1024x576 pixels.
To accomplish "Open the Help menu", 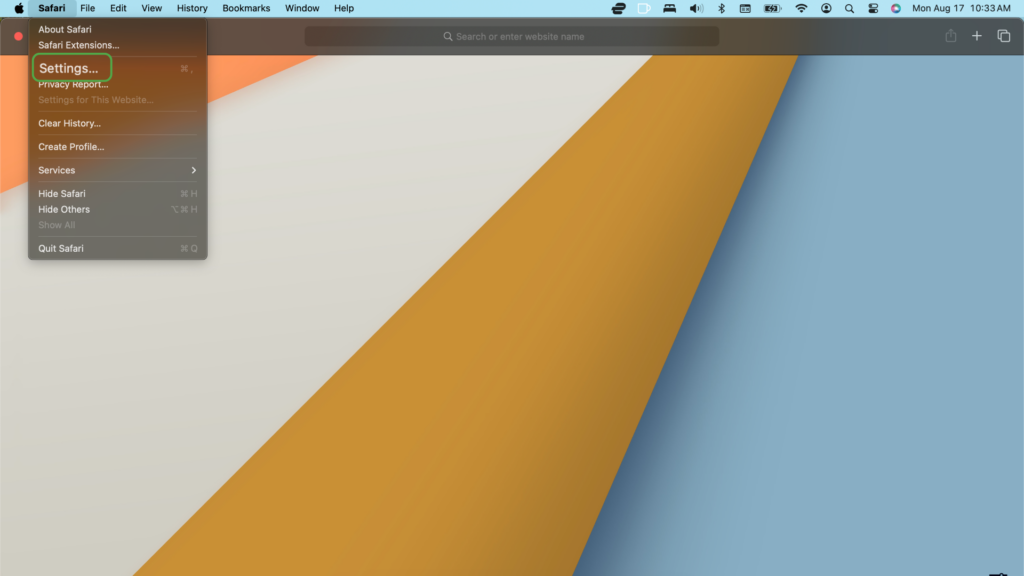I will tap(344, 8).
